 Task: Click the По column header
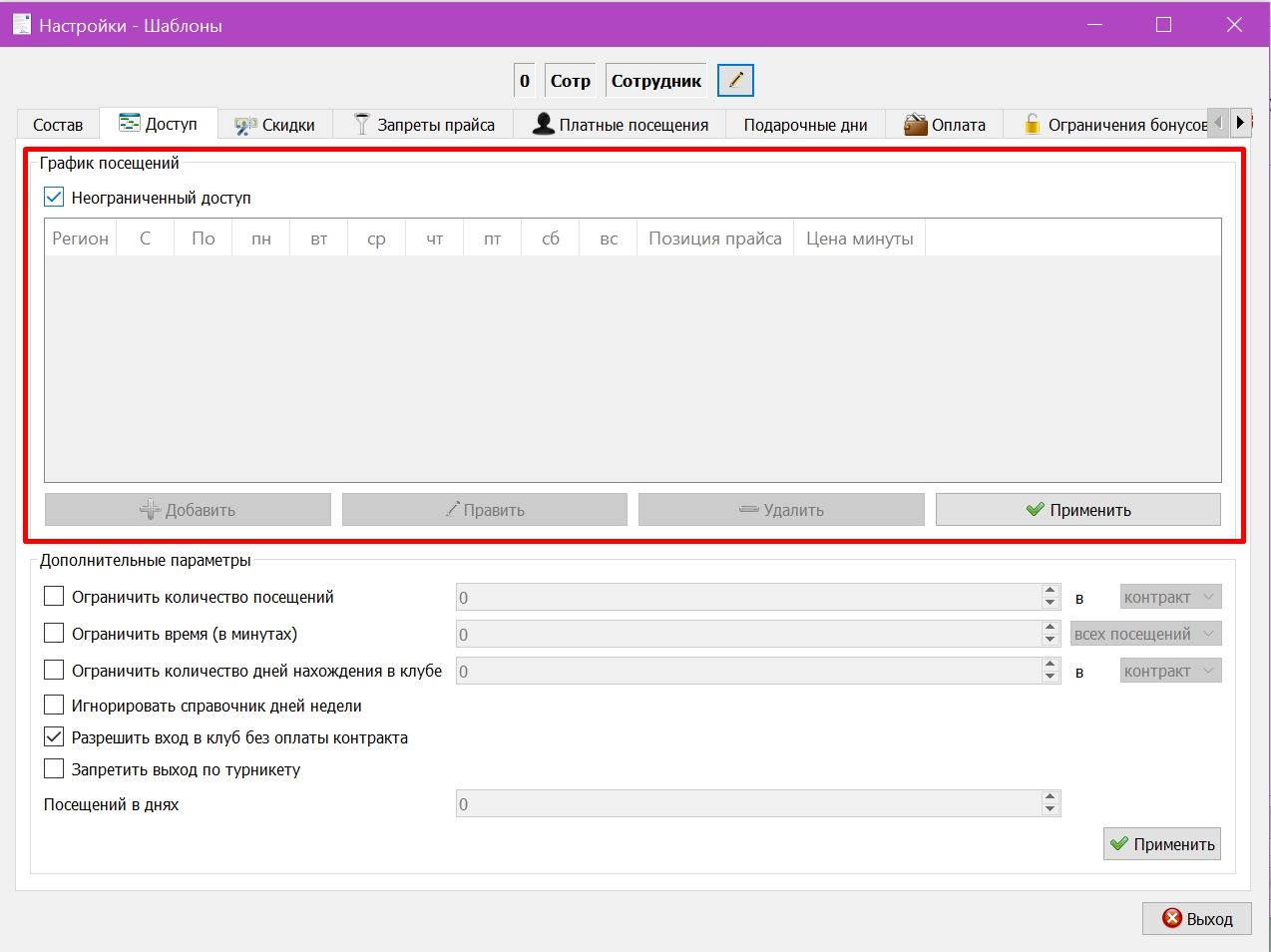(204, 238)
